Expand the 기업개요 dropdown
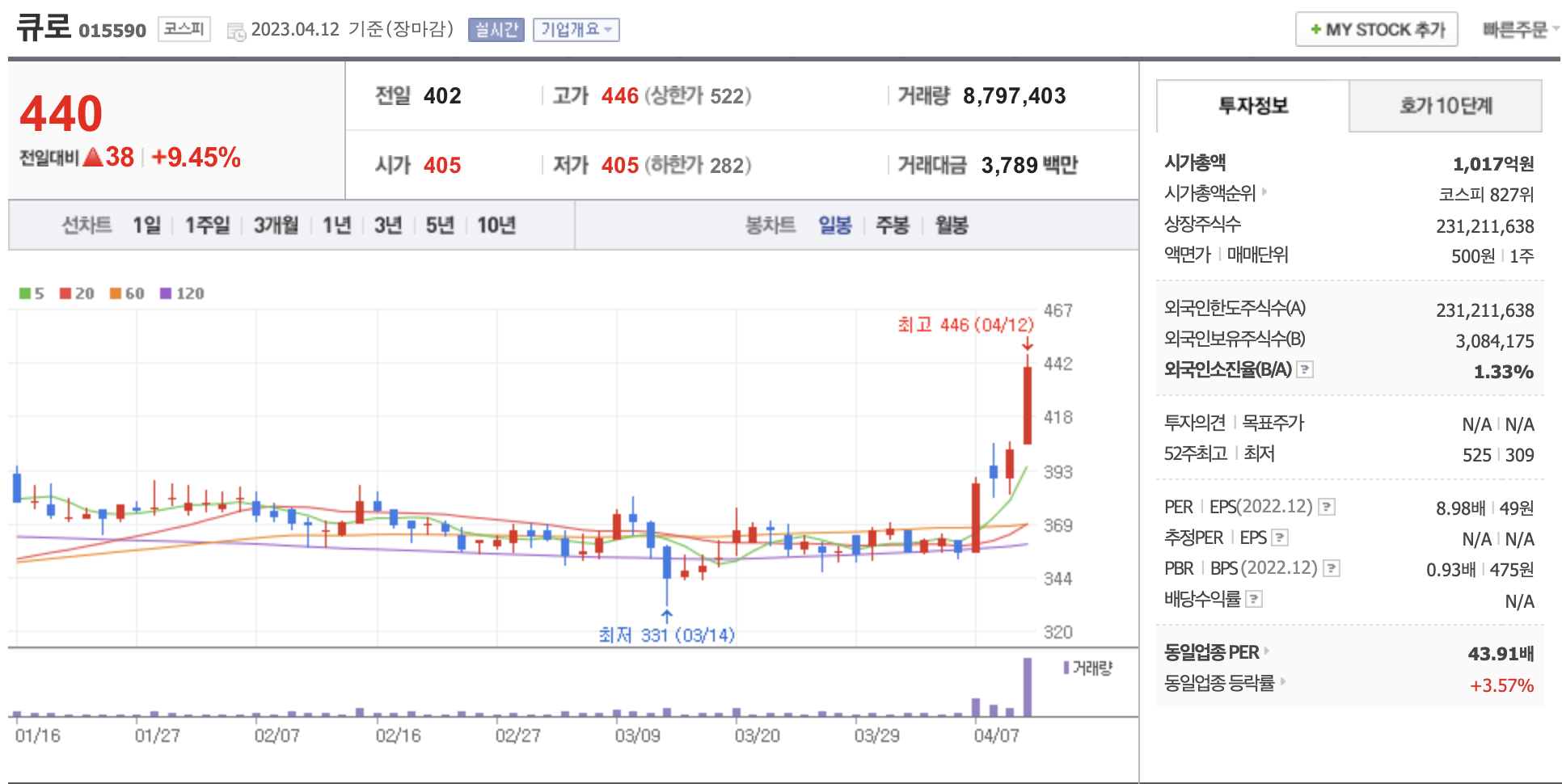The width and height of the screenshot is (1562, 784). (576, 30)
